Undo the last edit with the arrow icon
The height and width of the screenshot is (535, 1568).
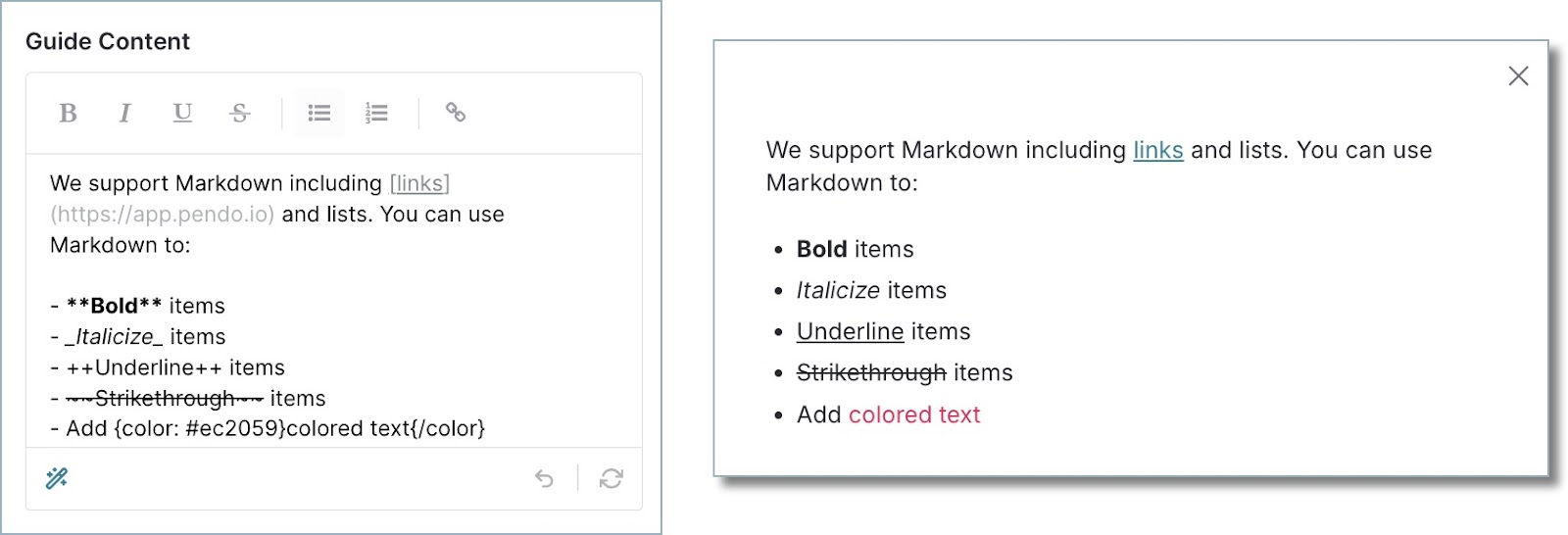click(544, 478)
